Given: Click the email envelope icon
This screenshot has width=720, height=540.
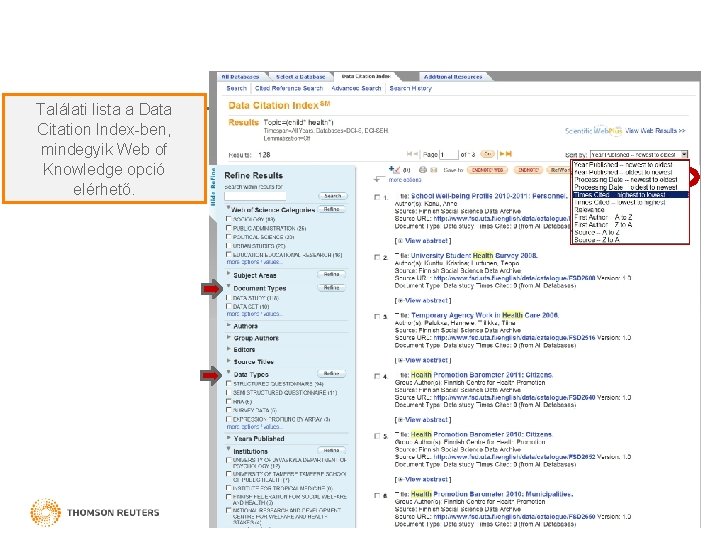Looking at the screenshot, I should click(x=433, y=170).
